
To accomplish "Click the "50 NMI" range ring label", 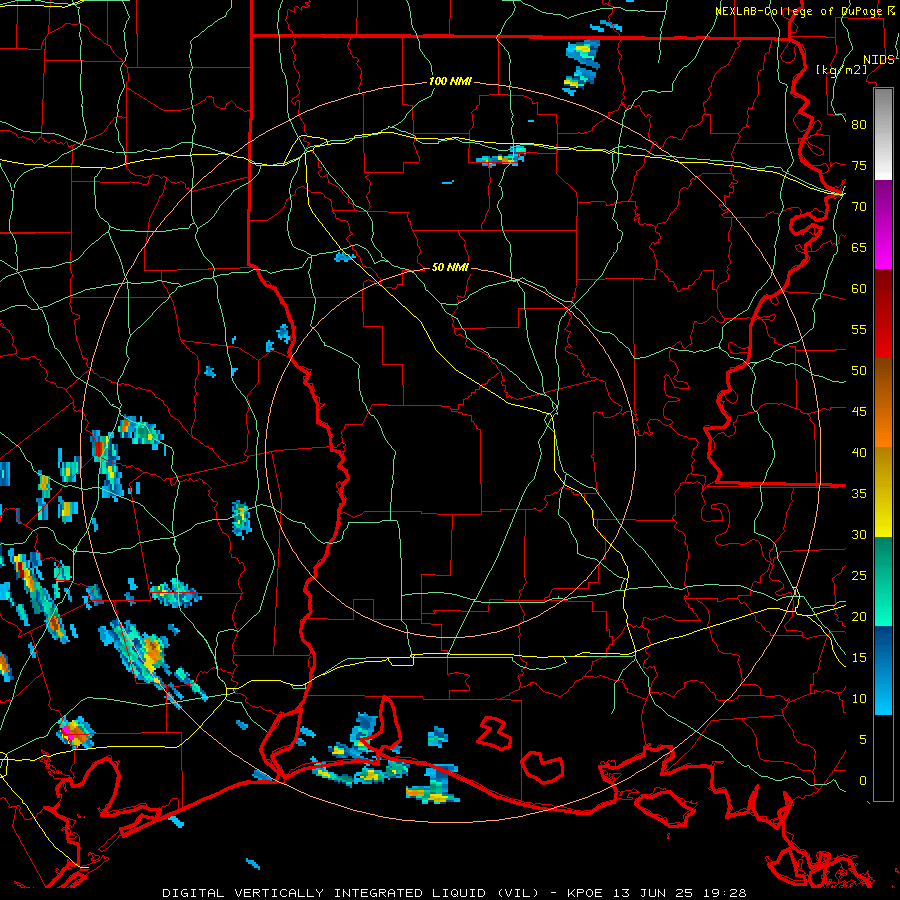I will pyautogui.click(x=450, y=267).
